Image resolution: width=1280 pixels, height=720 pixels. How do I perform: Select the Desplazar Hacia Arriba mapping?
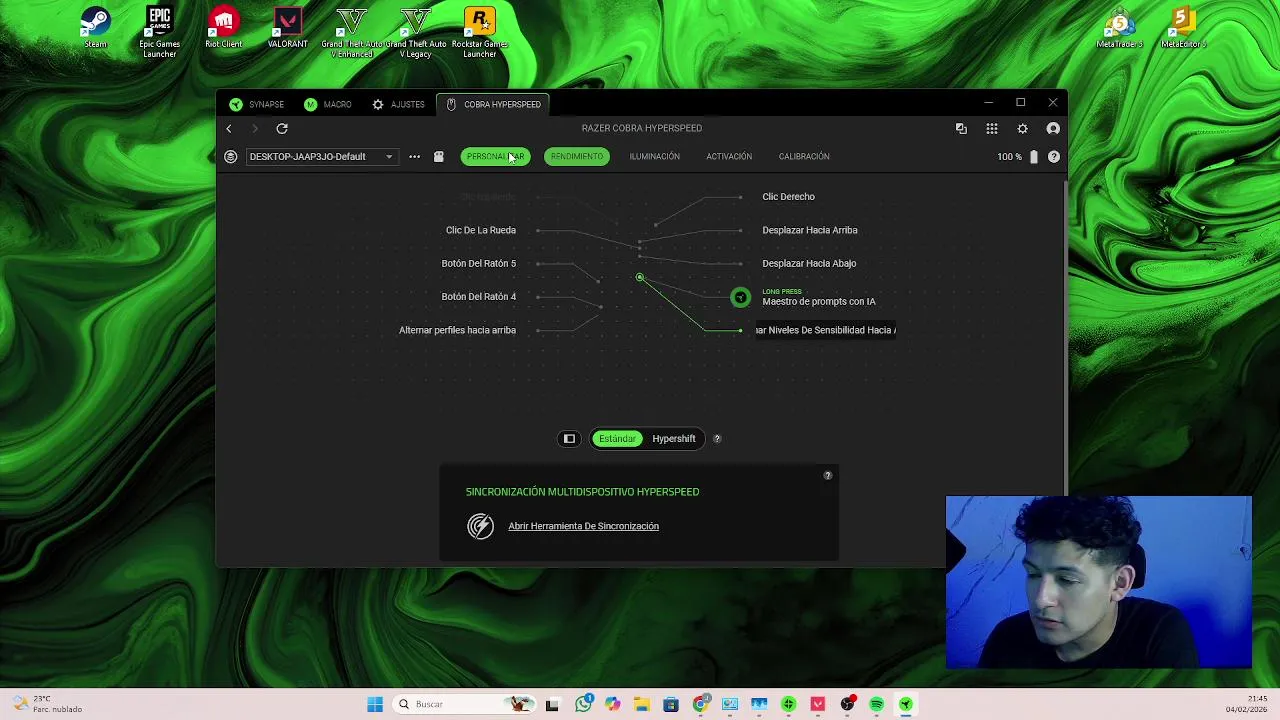[810, 230]
